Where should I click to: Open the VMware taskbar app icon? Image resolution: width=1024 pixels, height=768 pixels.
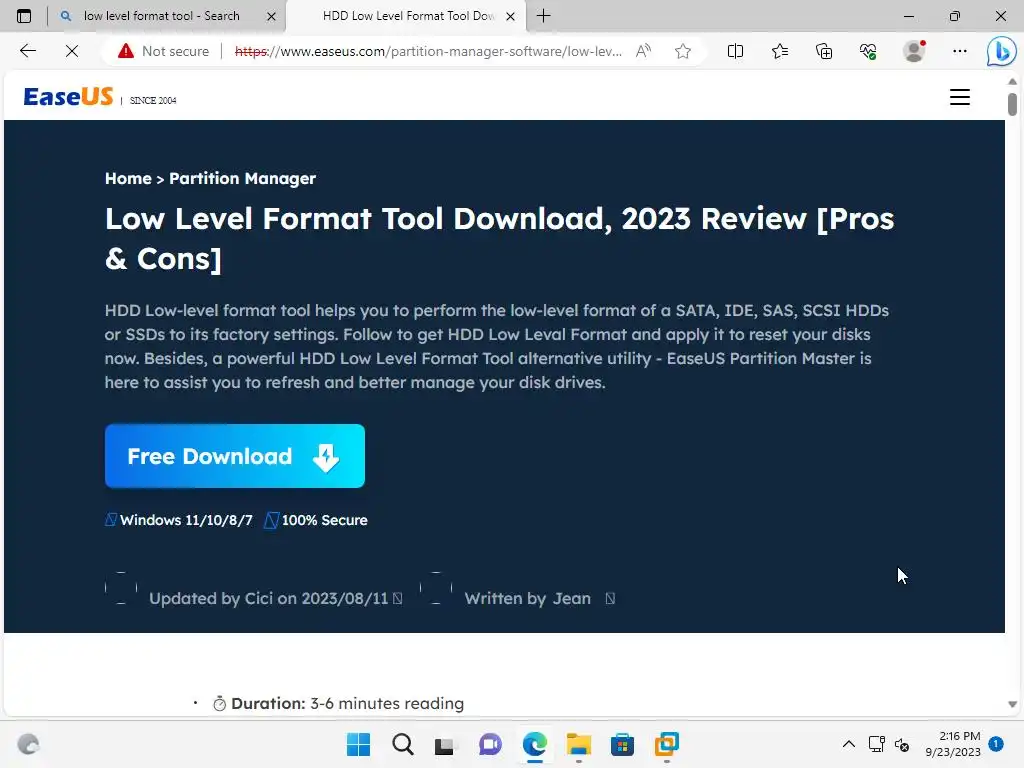tap(667, 744)
